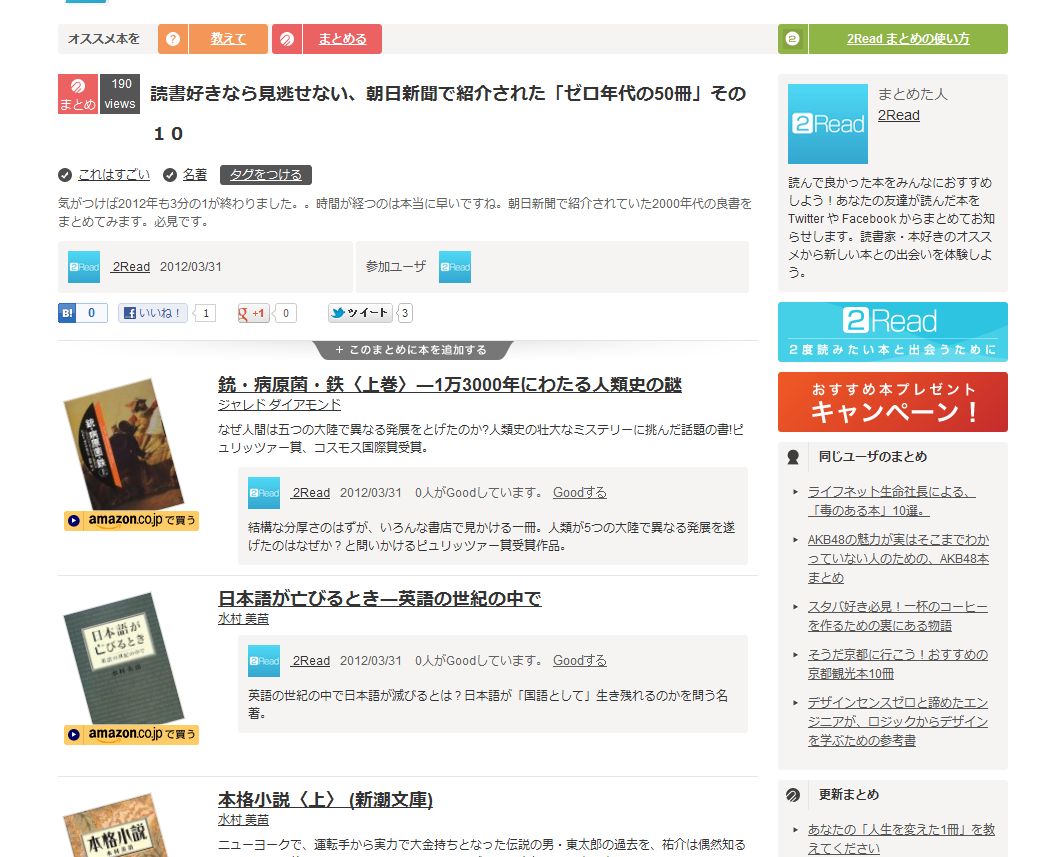Click the amazon.co.jp buy button under 日本語が亡びるとき
This screenshot has width=1049, height=857.
[131, 735]
